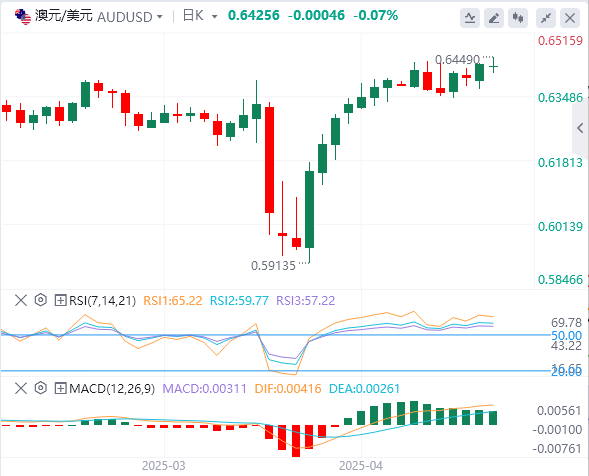Click the RSI 43.22 scale label
This screenshot has width=589, height=476.
(x=566, y=346)
